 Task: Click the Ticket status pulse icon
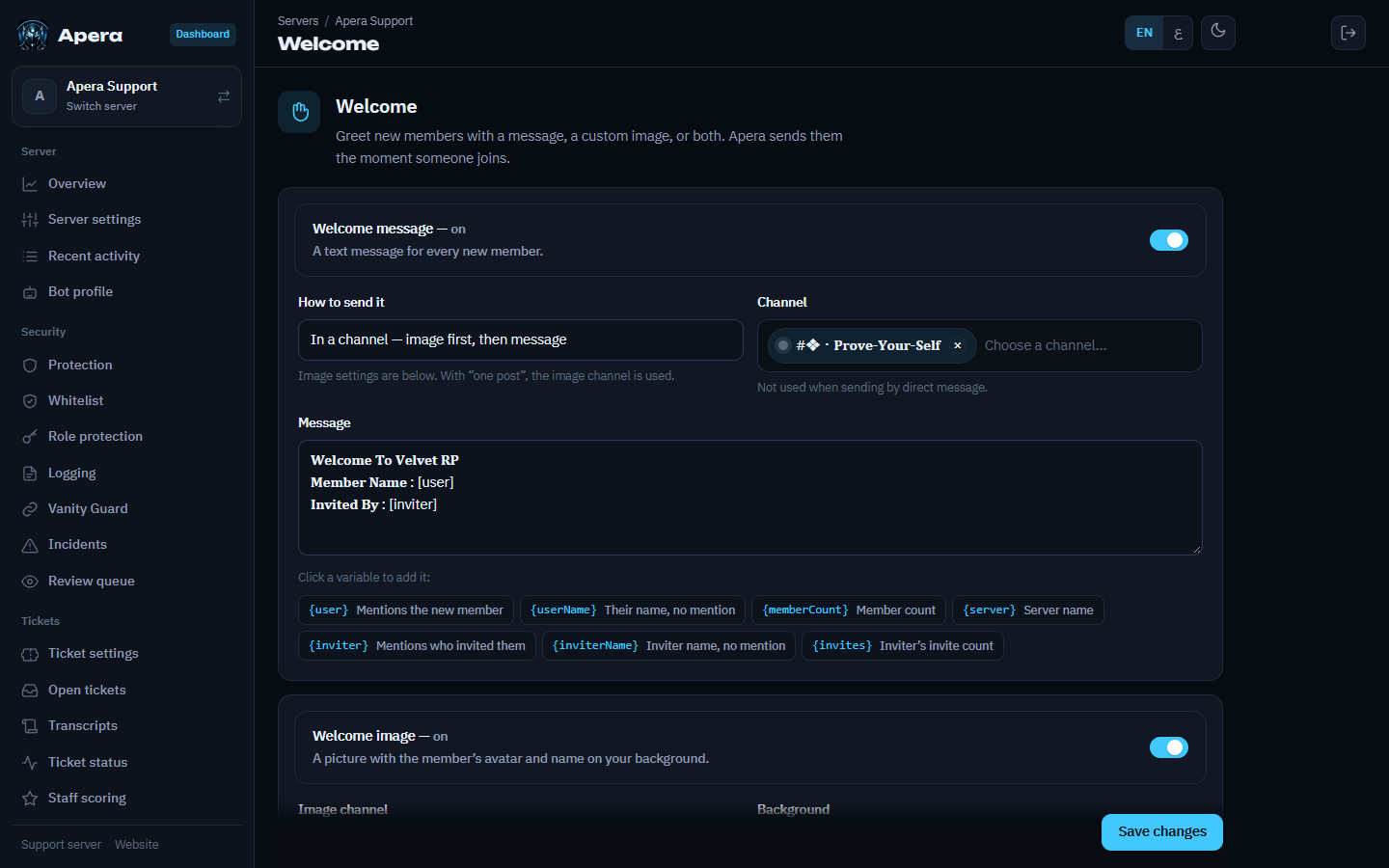pyautogui.click(x=30, y=763)
